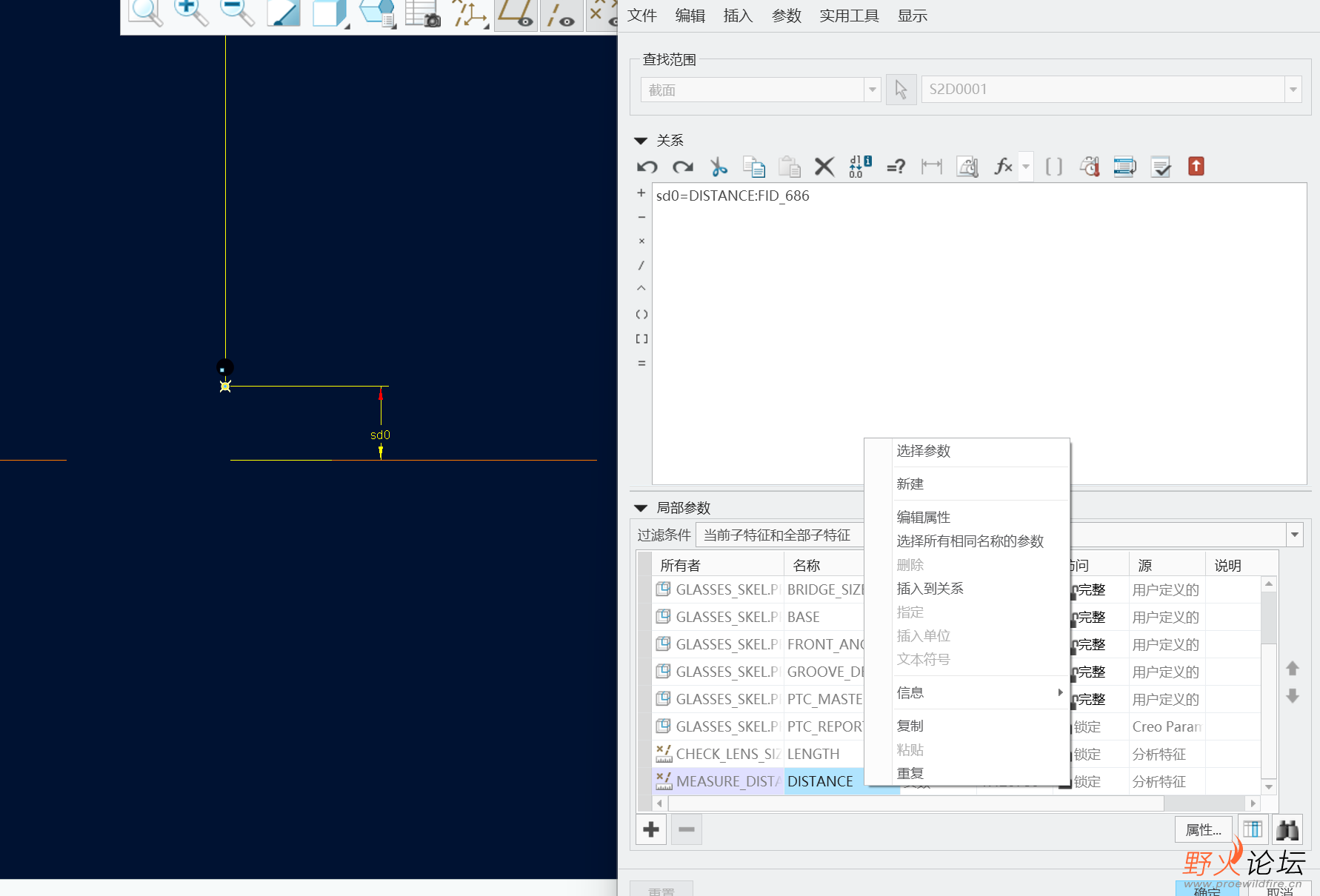
Task: Toggle datum plane display visibility
Action: [x=516, y=14]
